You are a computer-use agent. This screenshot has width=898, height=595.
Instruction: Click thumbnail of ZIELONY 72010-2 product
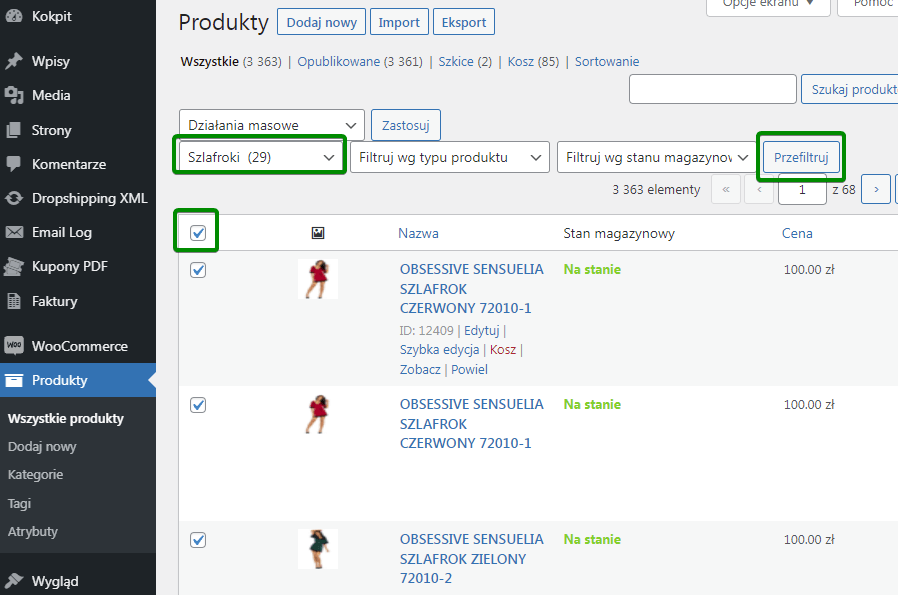[318, 549]
